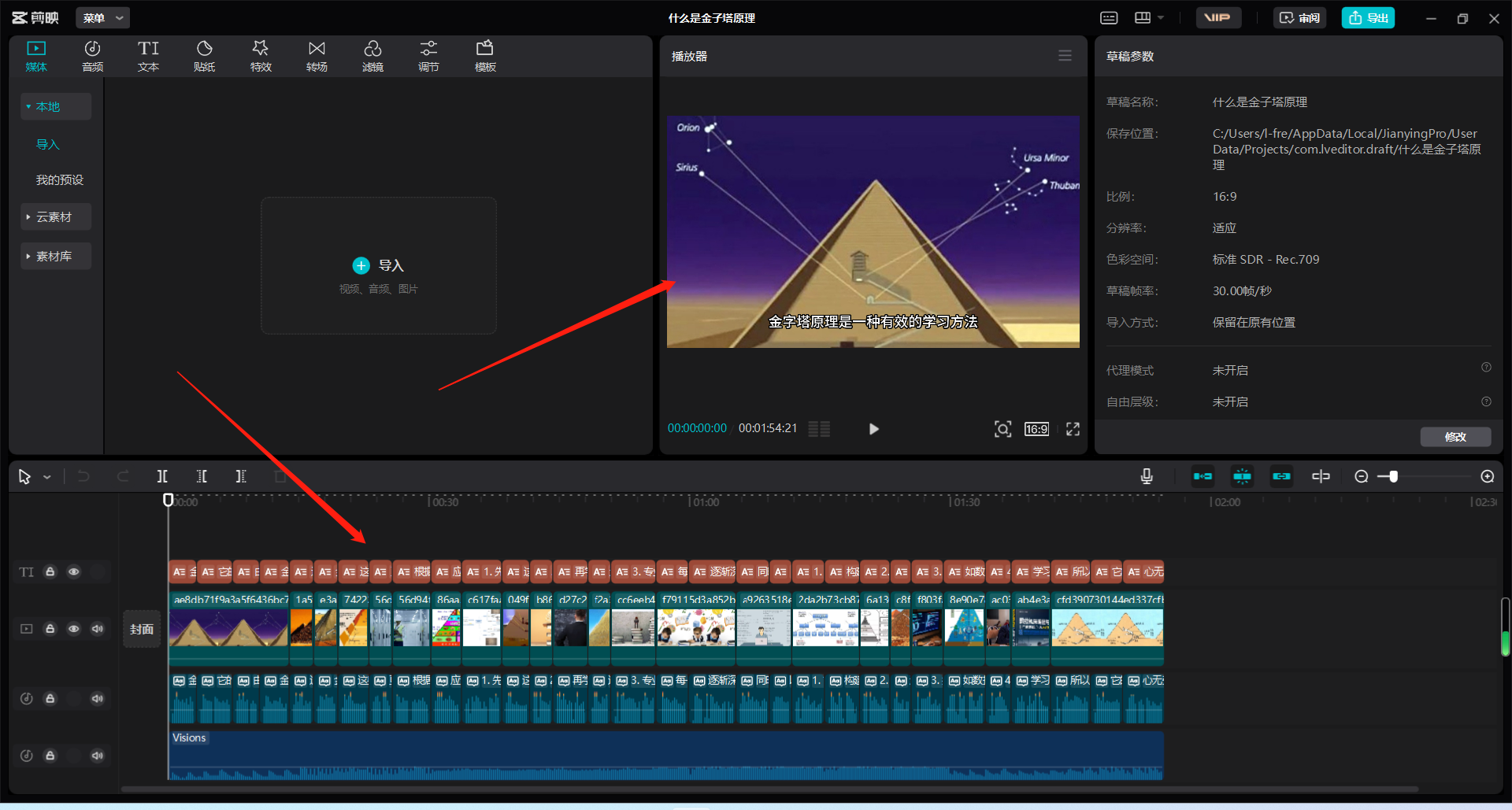Click the 00:30 mark on the timeline ruler

(x=444, y=502)
